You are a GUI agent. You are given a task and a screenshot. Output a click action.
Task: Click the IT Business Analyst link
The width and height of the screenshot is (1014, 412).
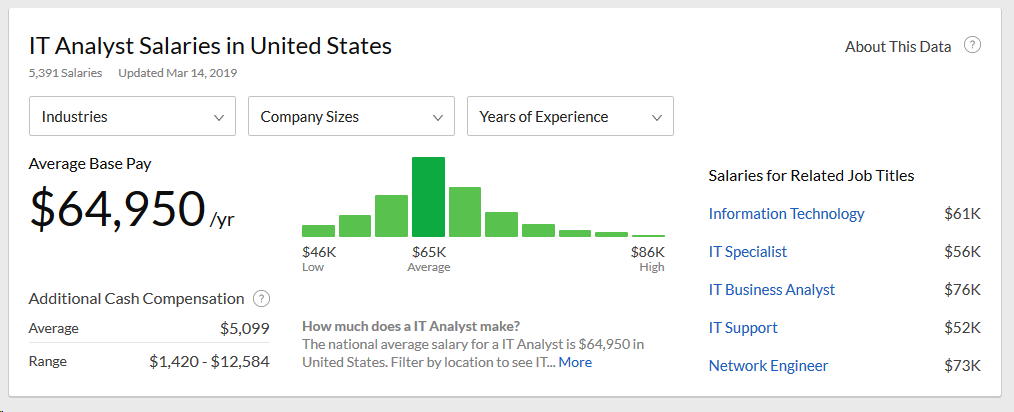click(771, 289)
